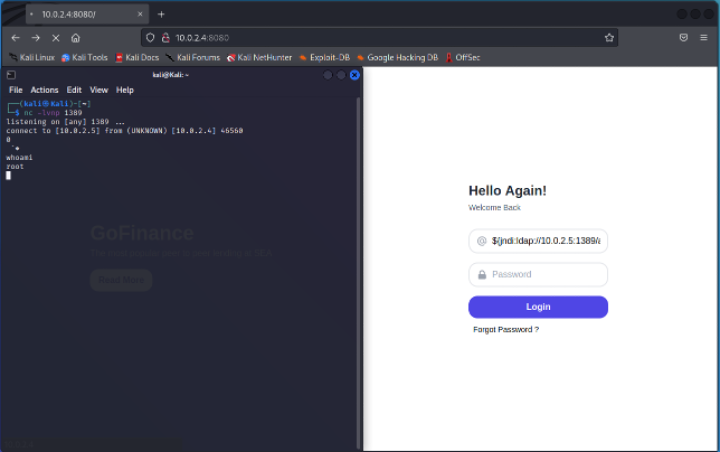Click the 'root' output line in terminal

pyautogui.click(x=15, y=166)
